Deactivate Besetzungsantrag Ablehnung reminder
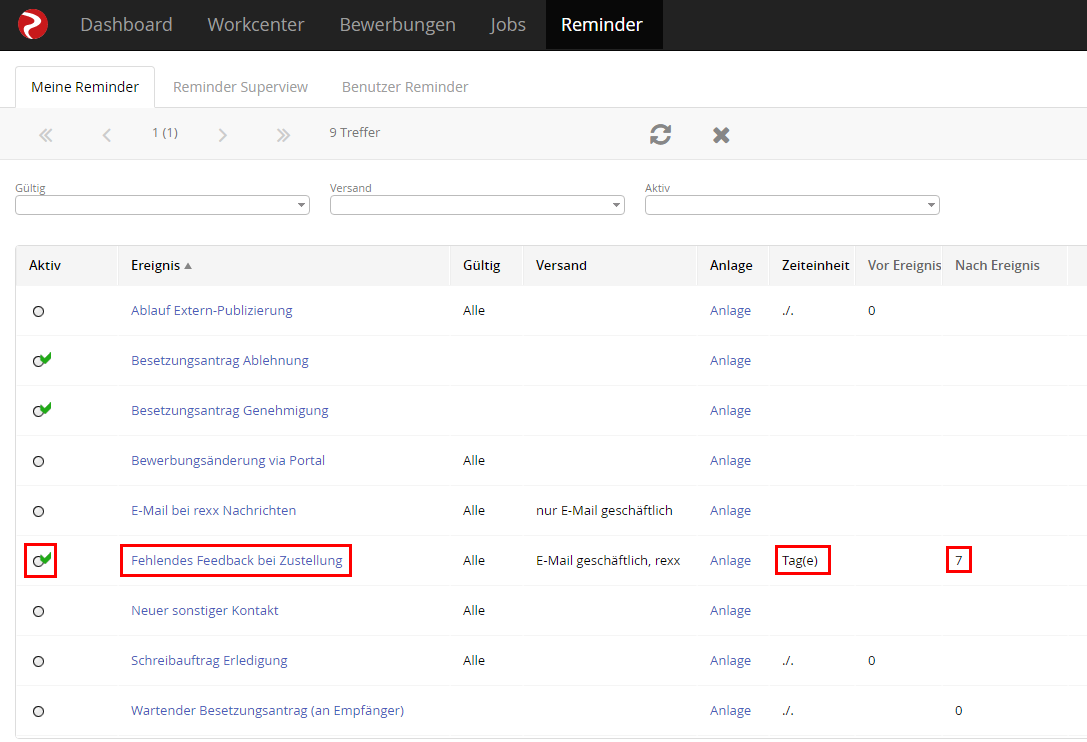Image resolution: width=1087 pixels, height=742 pixels. pyautogui.click(x=42, y=361)
